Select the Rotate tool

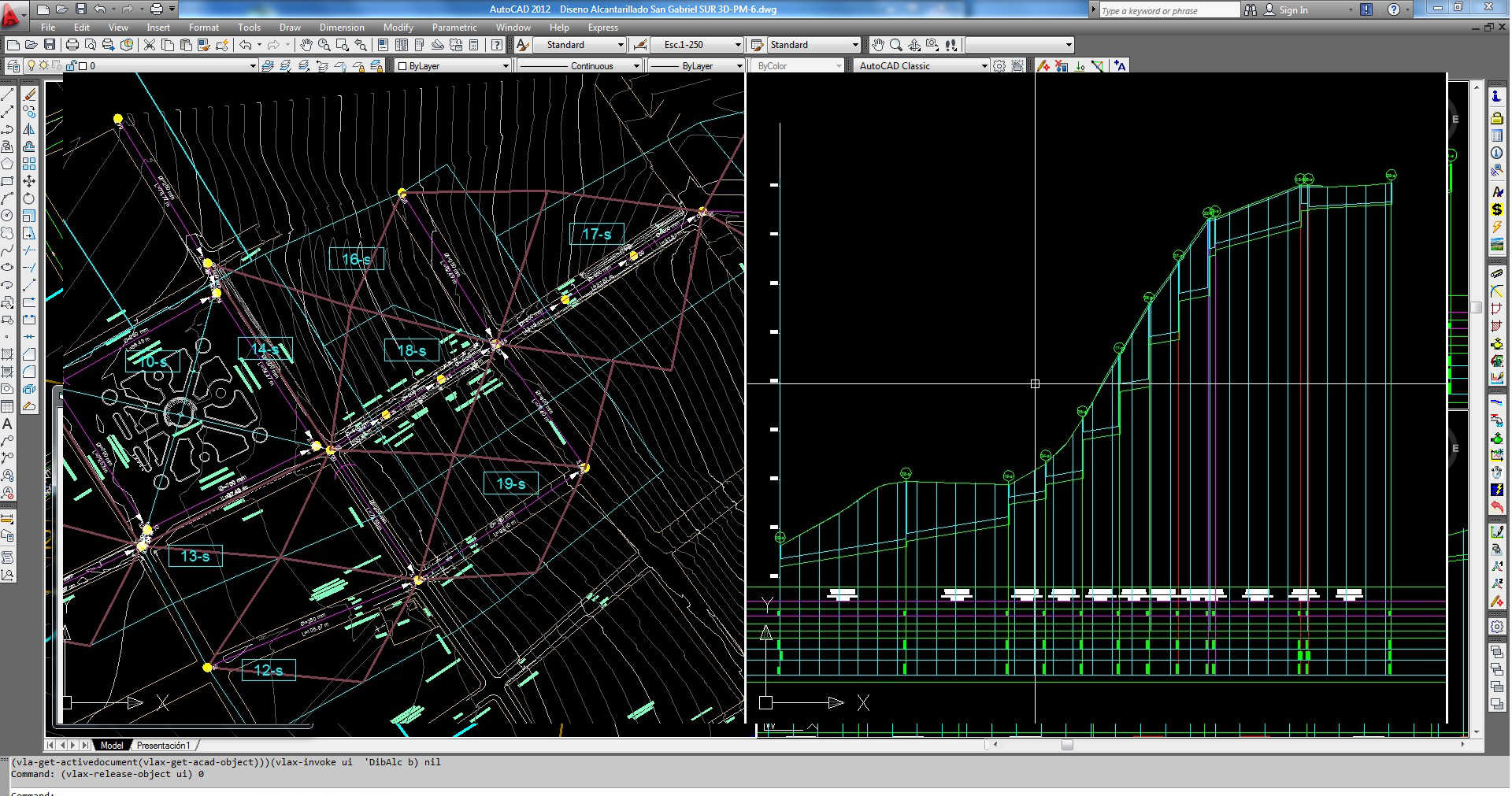point(29,198)
